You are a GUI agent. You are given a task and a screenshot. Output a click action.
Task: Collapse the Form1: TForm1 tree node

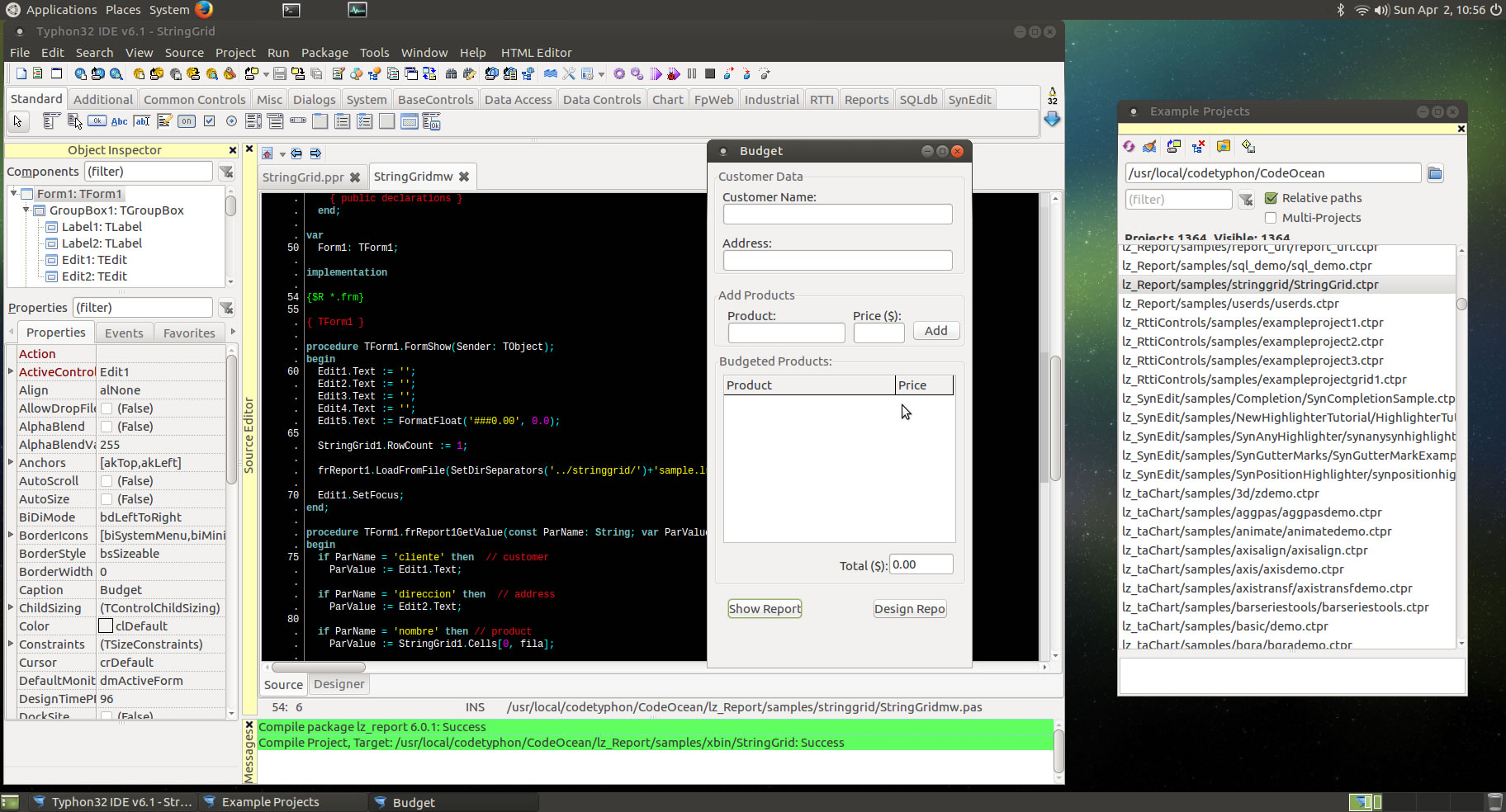(14, 193)
